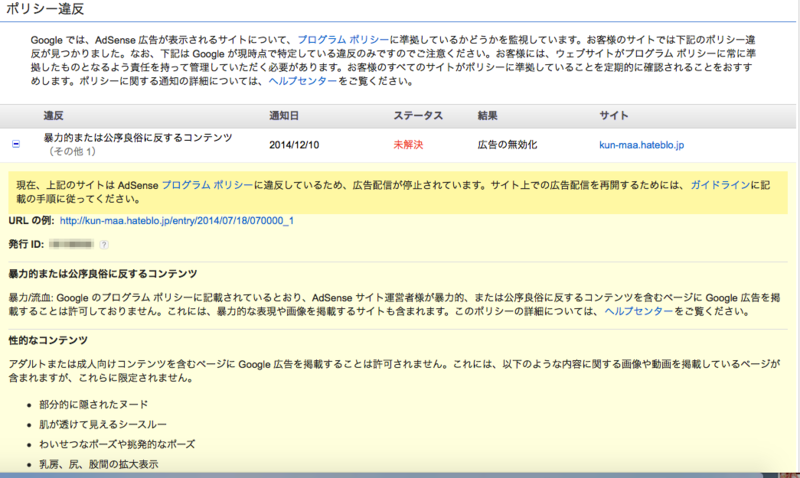The width and height of the screenshot is (800, 478).
Task: Click the 広告の無効化 result cell
Action: pyautogui.click(x=507, y=145)
